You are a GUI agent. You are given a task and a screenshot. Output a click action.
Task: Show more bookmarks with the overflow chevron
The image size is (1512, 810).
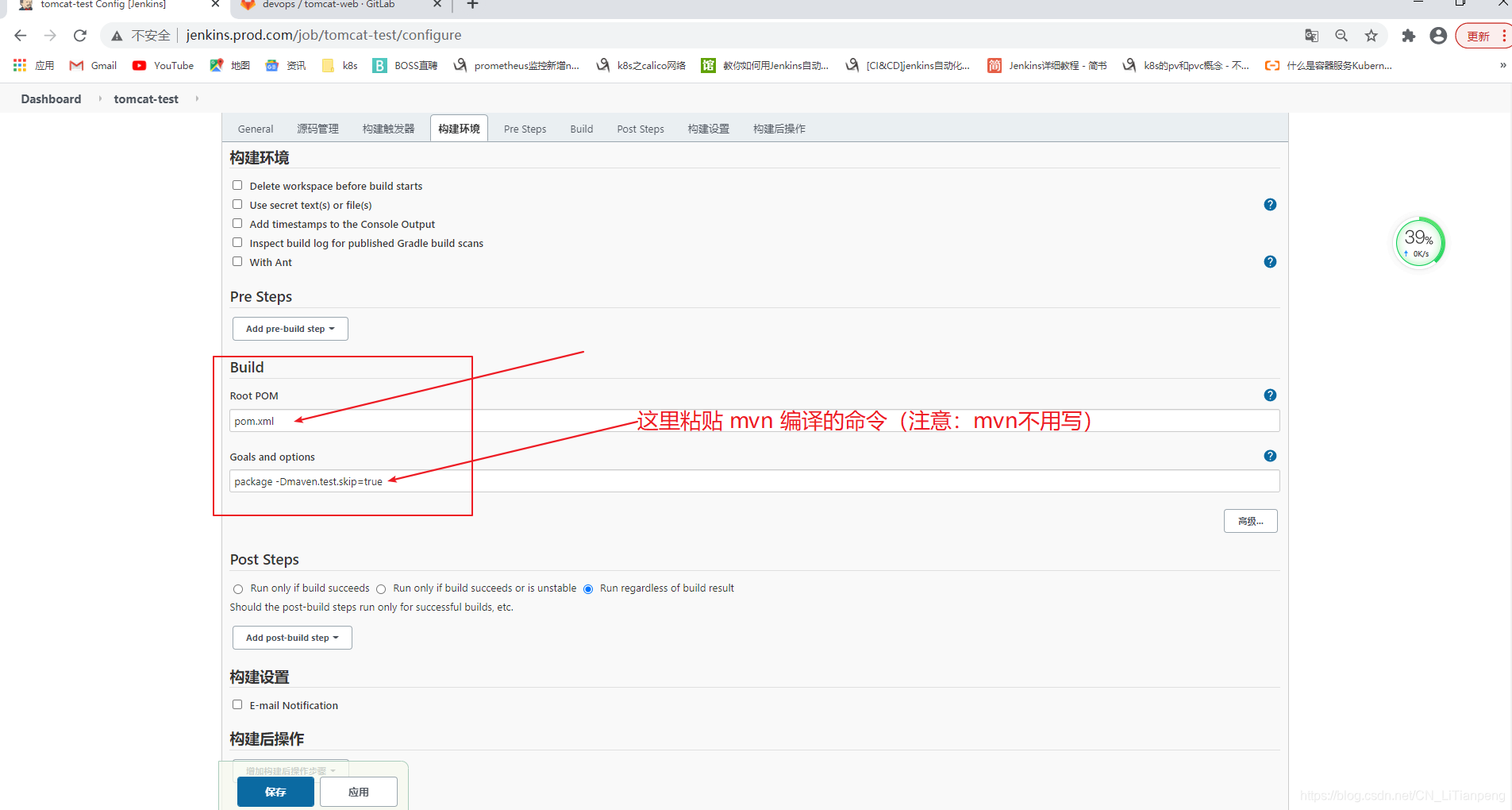(x=1502, y=65)
